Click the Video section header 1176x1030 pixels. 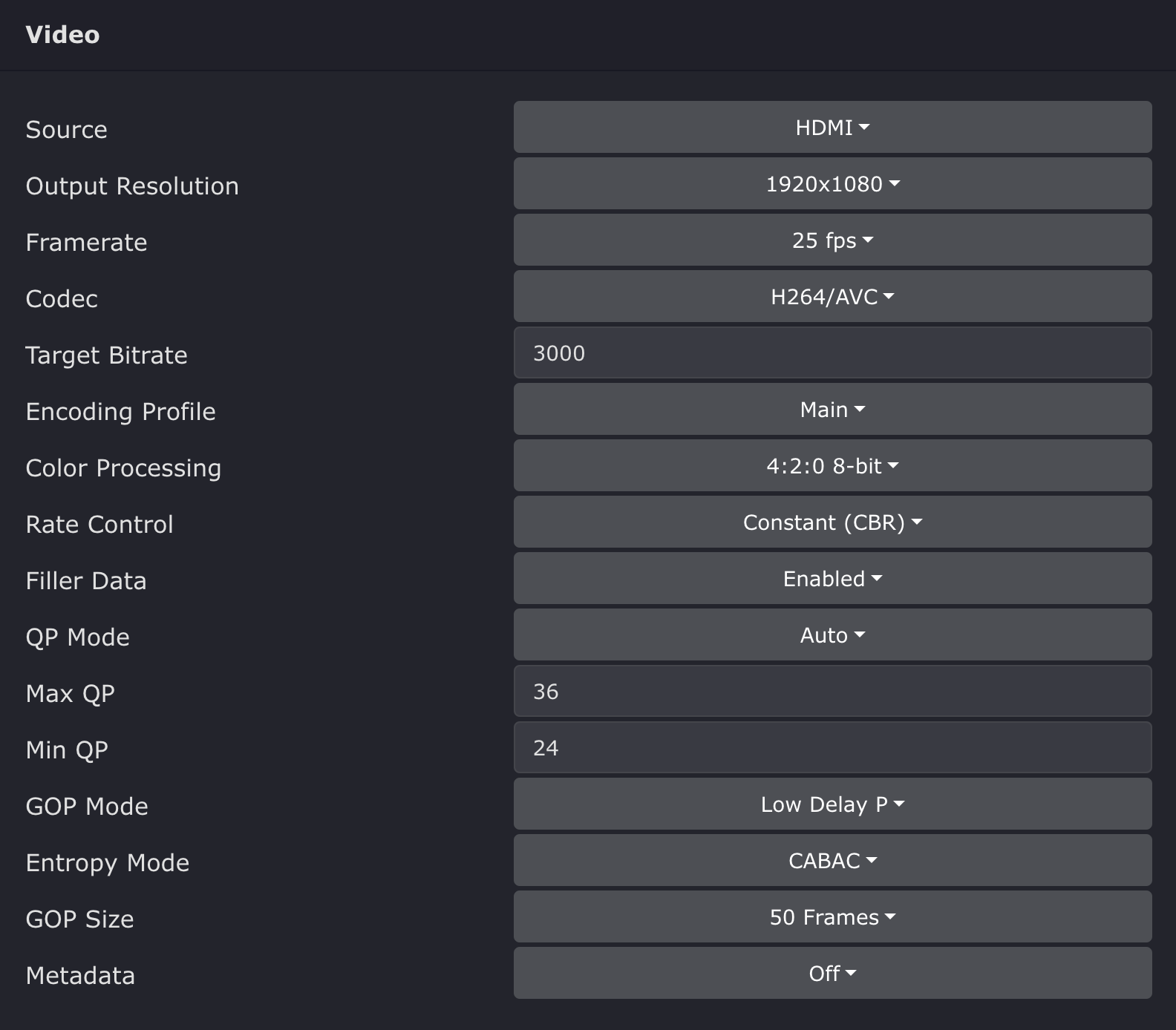pyautogui.click(x=62, y=35)
